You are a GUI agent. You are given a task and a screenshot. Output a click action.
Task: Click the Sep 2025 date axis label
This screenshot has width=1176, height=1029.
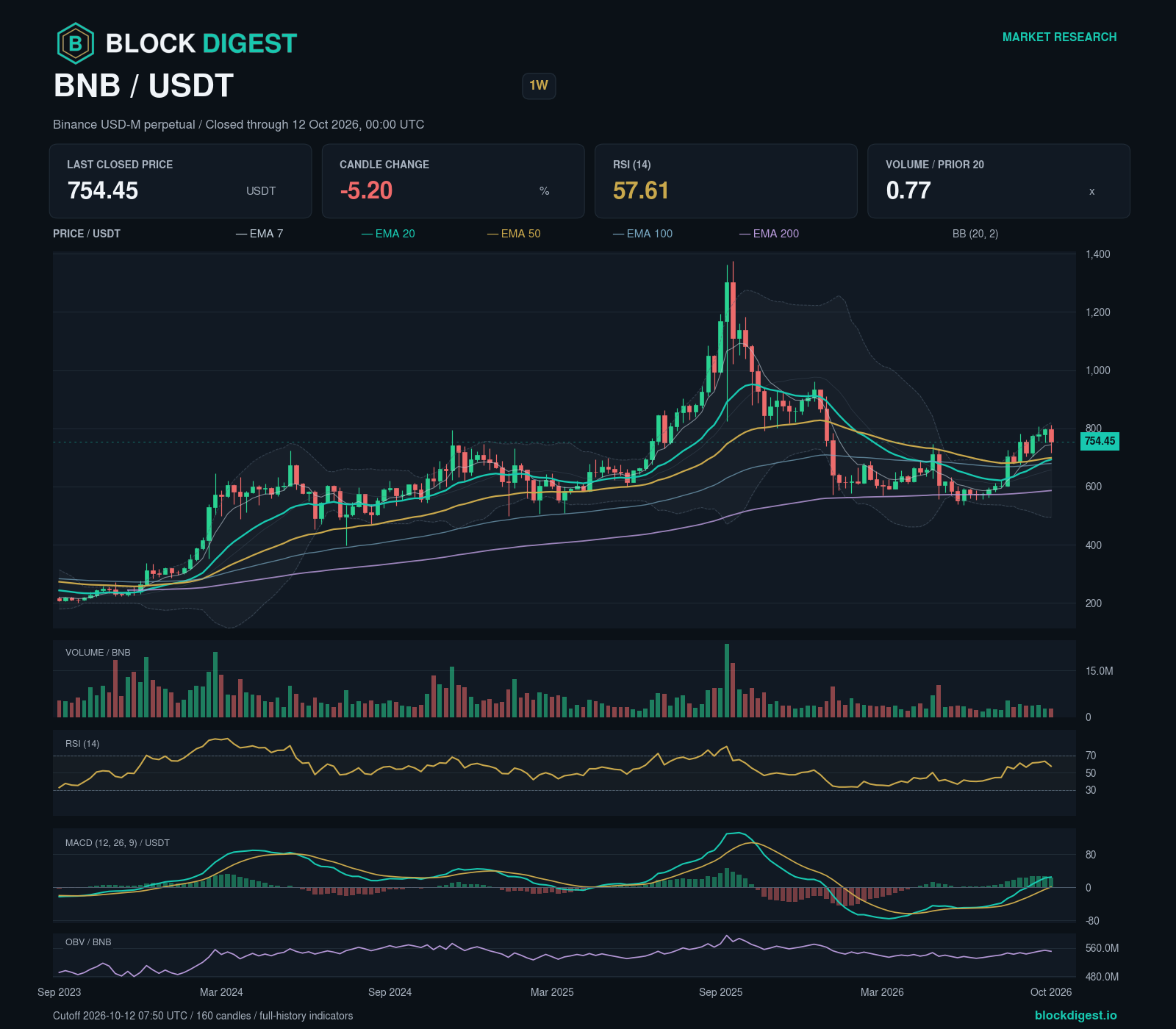tap(721, 992)
